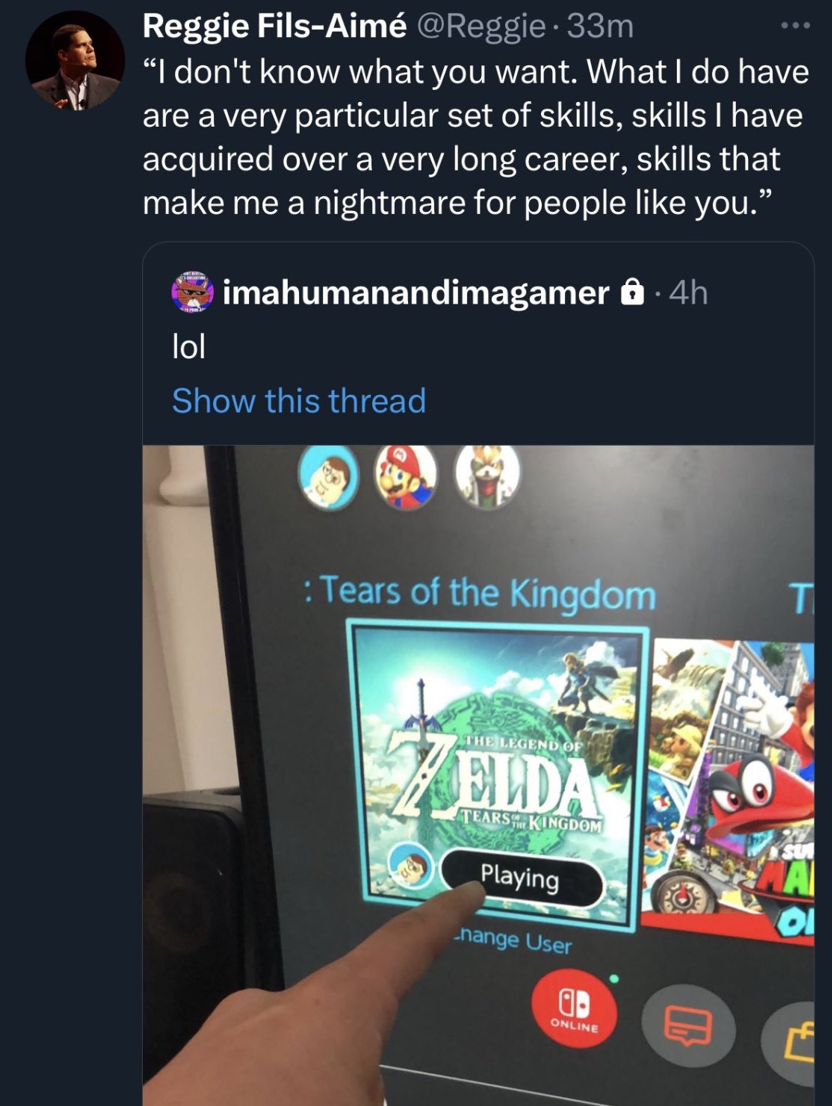Open Show this thread

coord(297,400)
